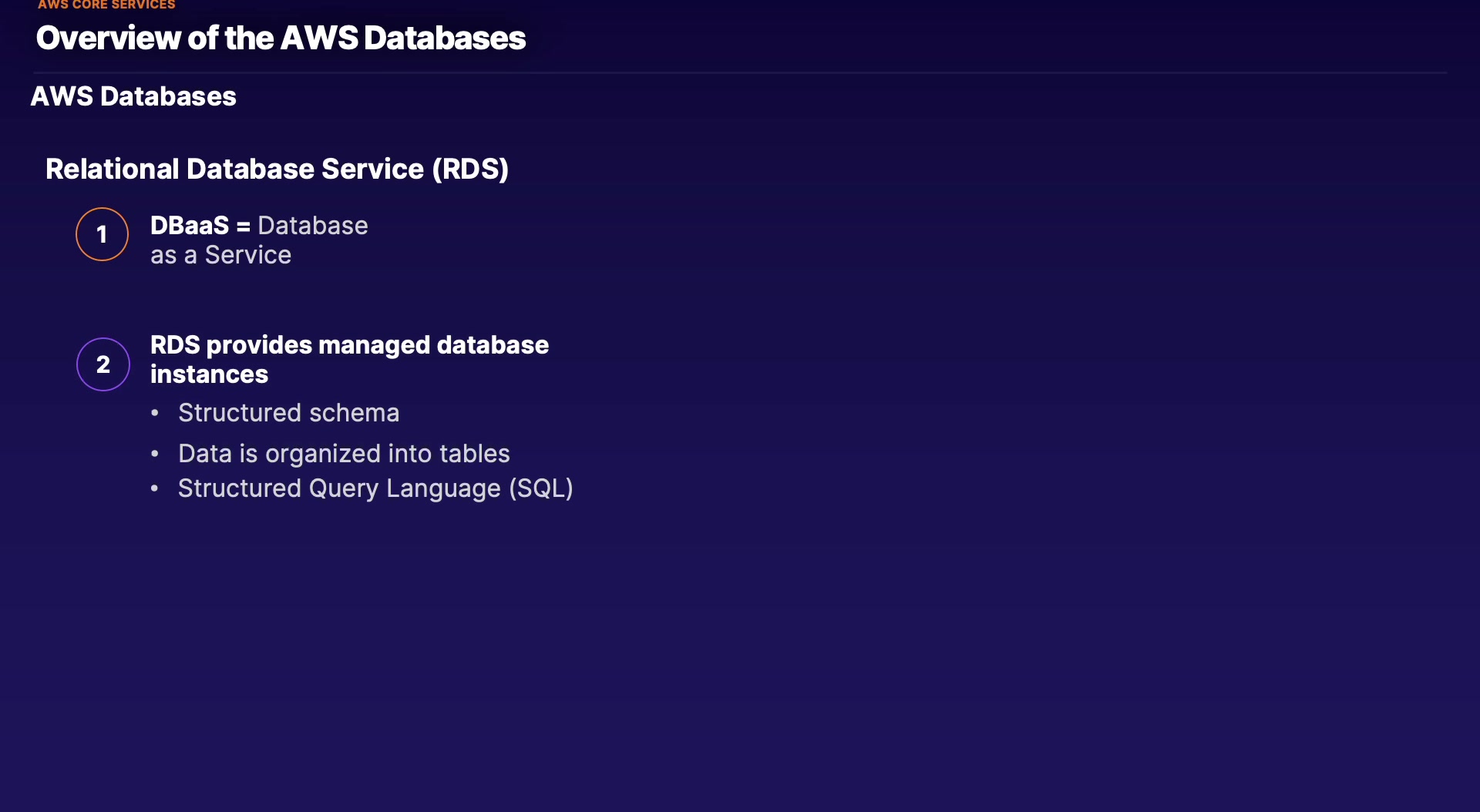Click the 'Structured Query Language' bullet text

pyautogui.click(x=339, y=488)
